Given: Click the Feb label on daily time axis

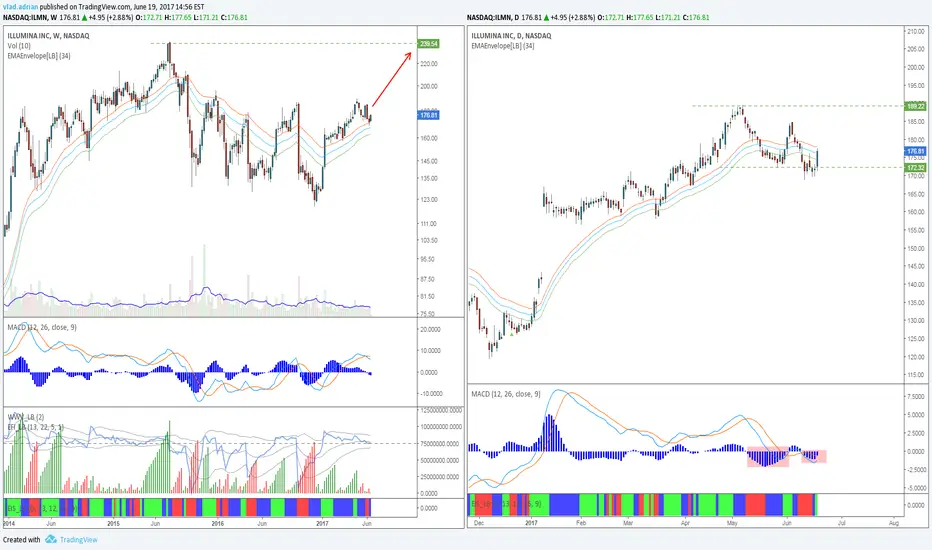Looking at the screenshot, I should pyautogui.click(x=581, y=523).
